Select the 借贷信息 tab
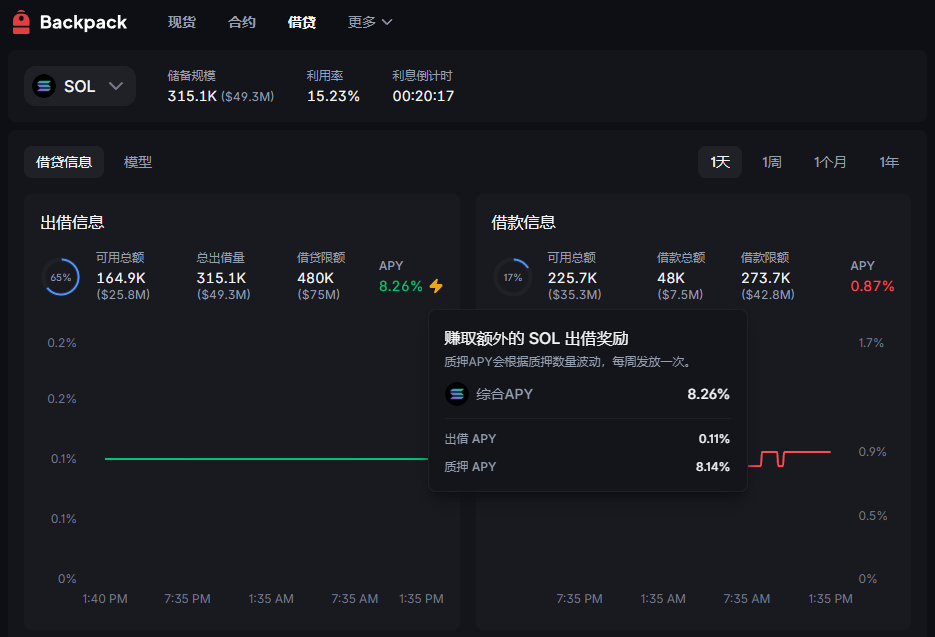This screenshot has height=637, width=935. pyautogui.click(x=64, y=162)
